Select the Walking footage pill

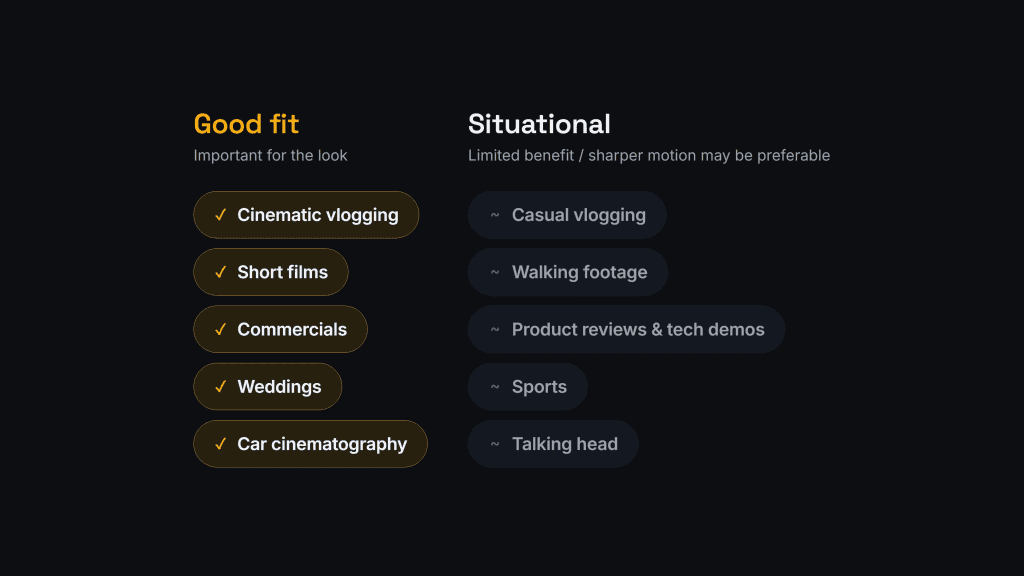click(x=568, y=272)
